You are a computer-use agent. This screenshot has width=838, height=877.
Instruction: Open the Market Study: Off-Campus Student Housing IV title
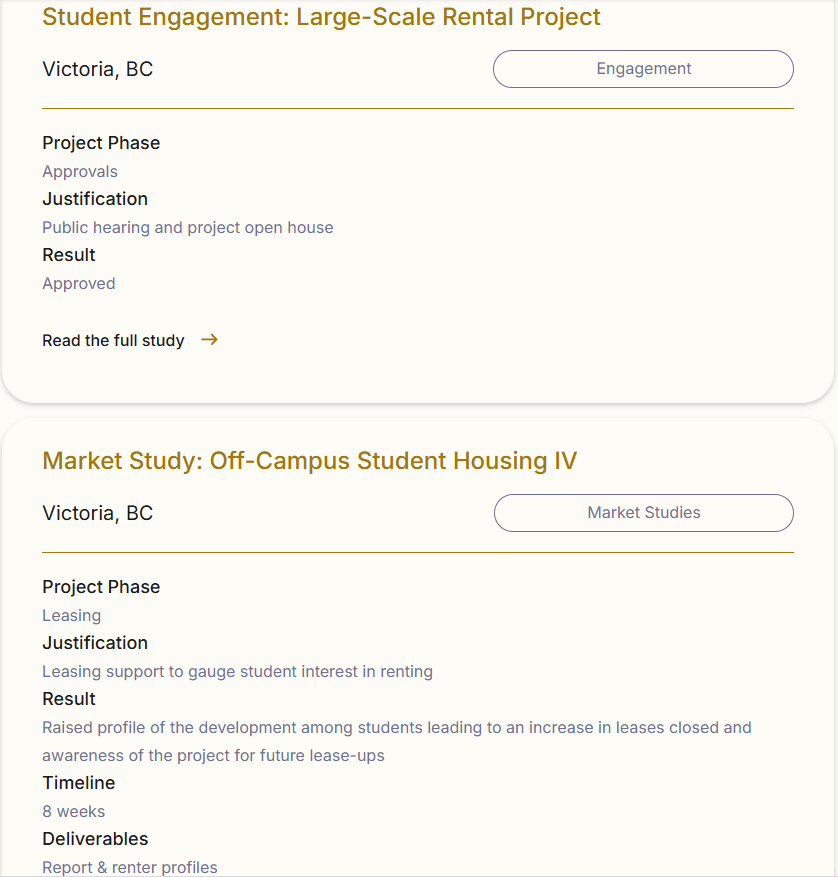click(x=309, y=461)
